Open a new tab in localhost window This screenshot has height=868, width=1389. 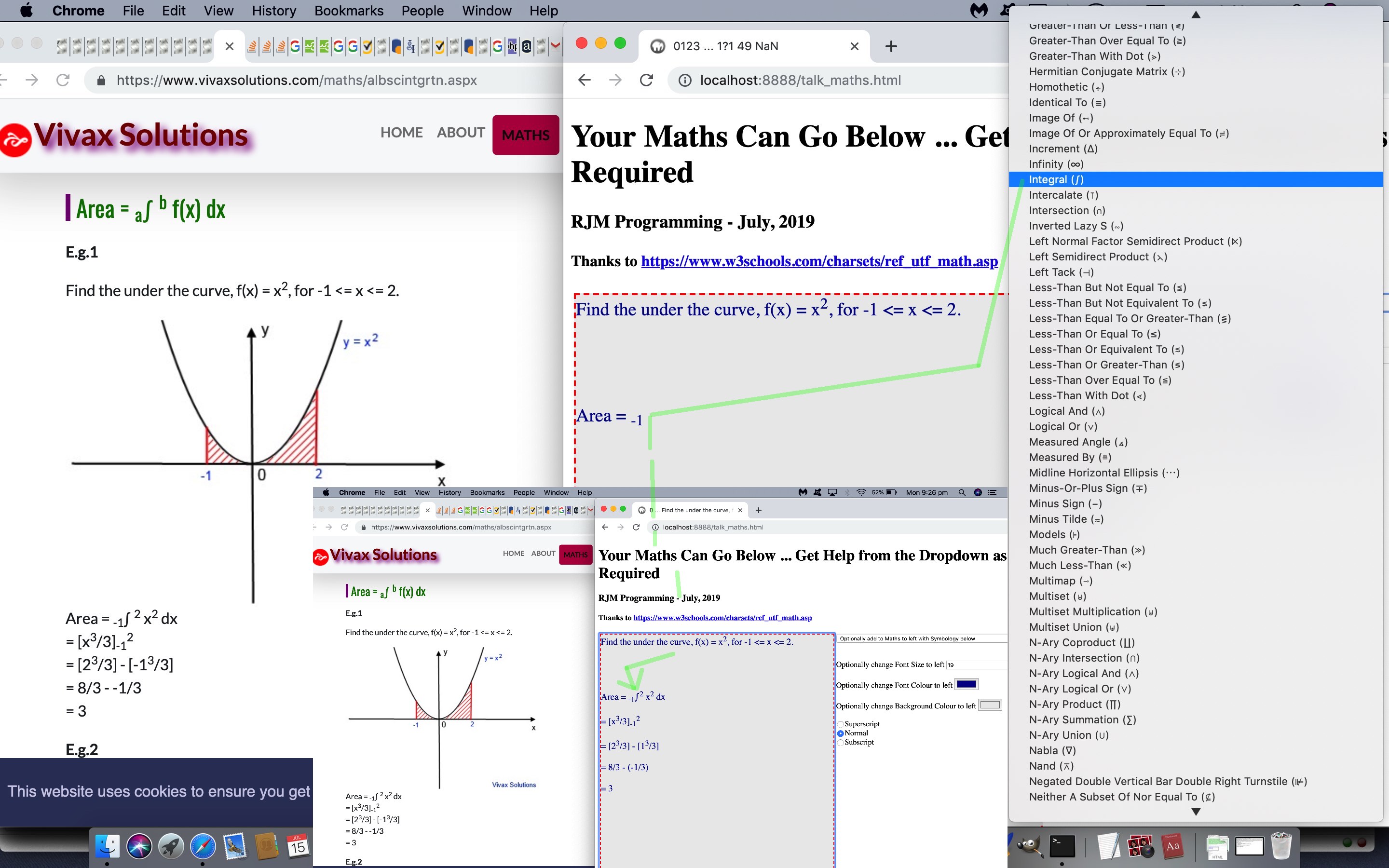891,46
